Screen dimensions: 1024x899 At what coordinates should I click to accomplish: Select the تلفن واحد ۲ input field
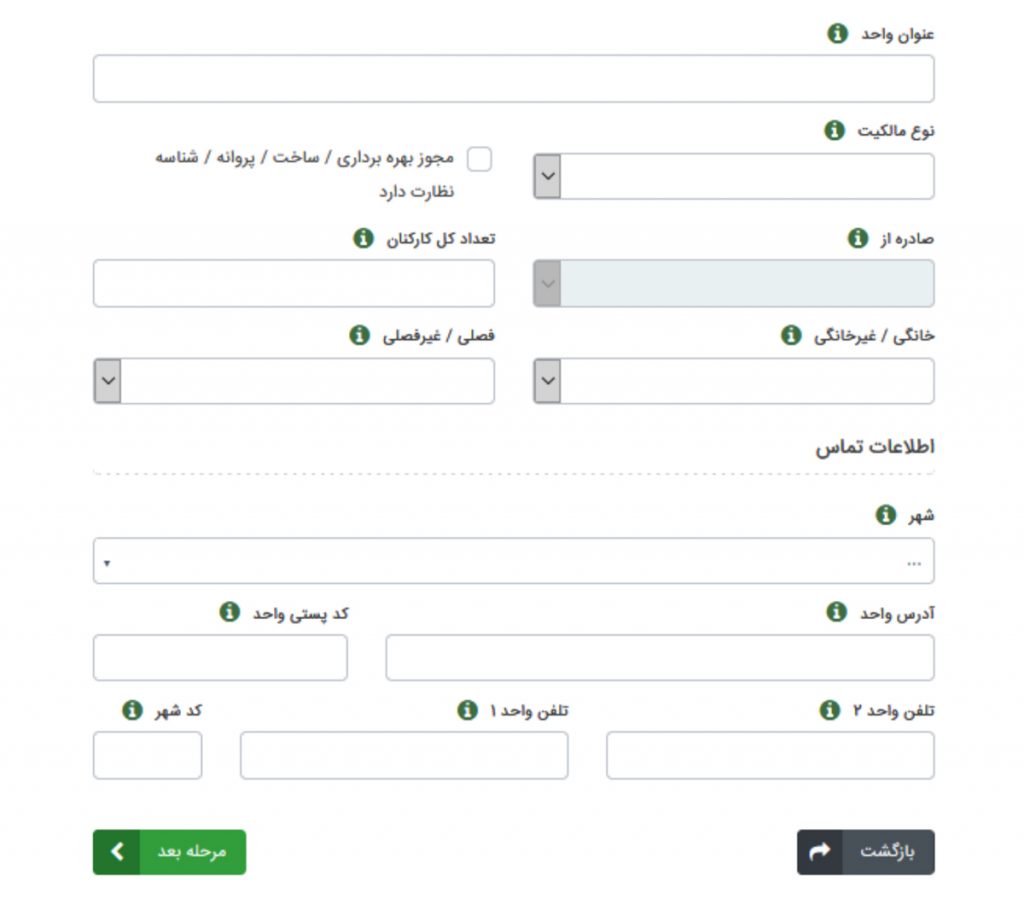(x=770, y=755)
